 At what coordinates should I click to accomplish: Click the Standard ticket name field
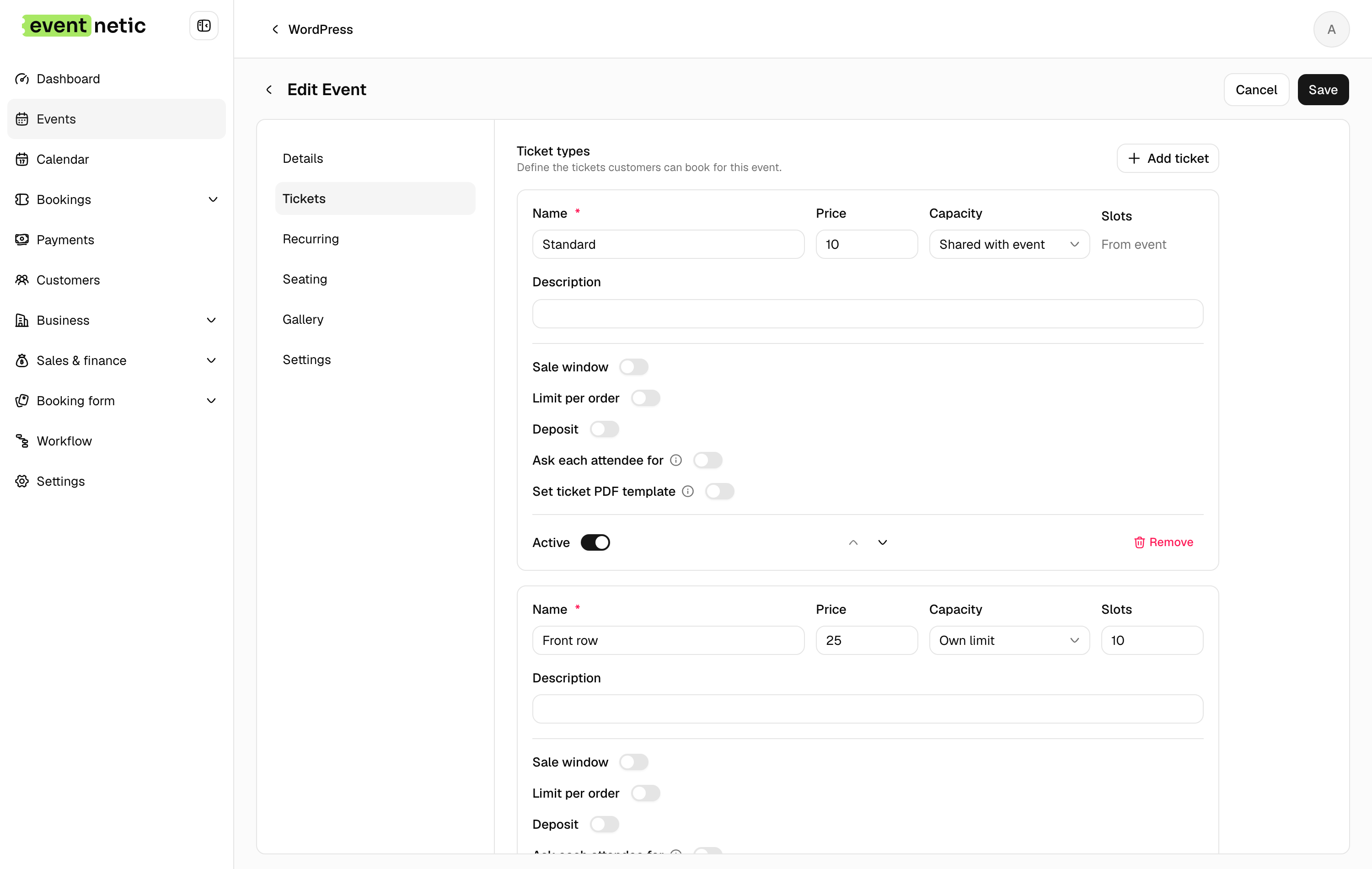(668, 244)
